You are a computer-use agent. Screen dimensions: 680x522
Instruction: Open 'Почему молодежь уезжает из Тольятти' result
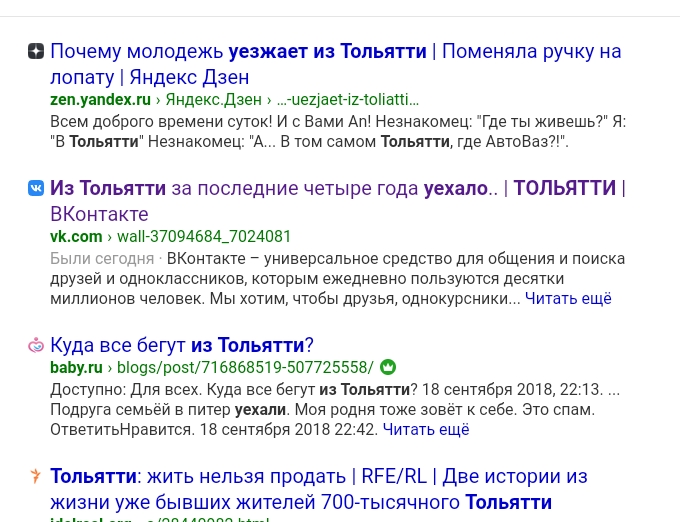point(336,64)
